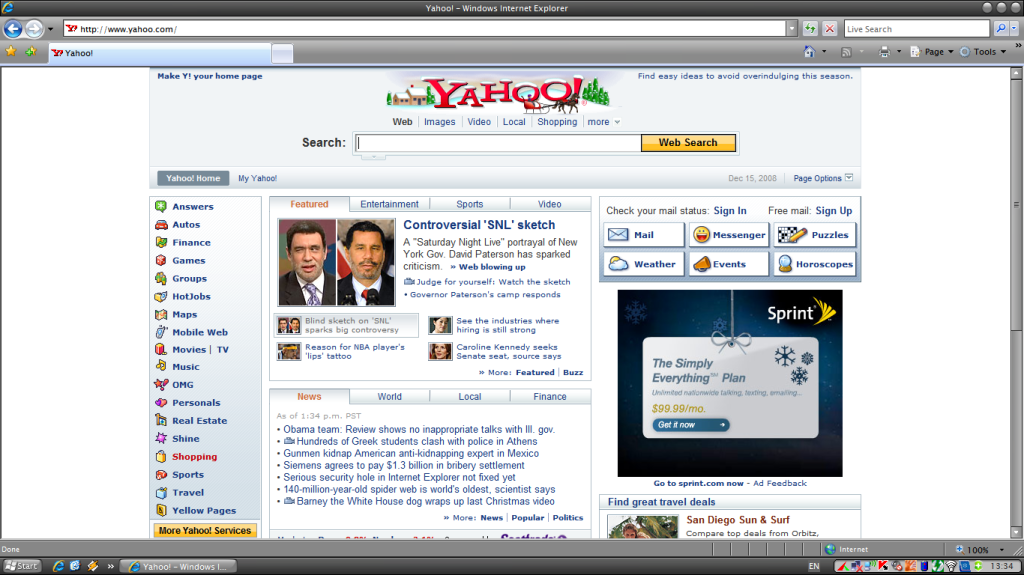
Task: Expand the Yahoo 'more' search dropdown
Action: [617, 122]
